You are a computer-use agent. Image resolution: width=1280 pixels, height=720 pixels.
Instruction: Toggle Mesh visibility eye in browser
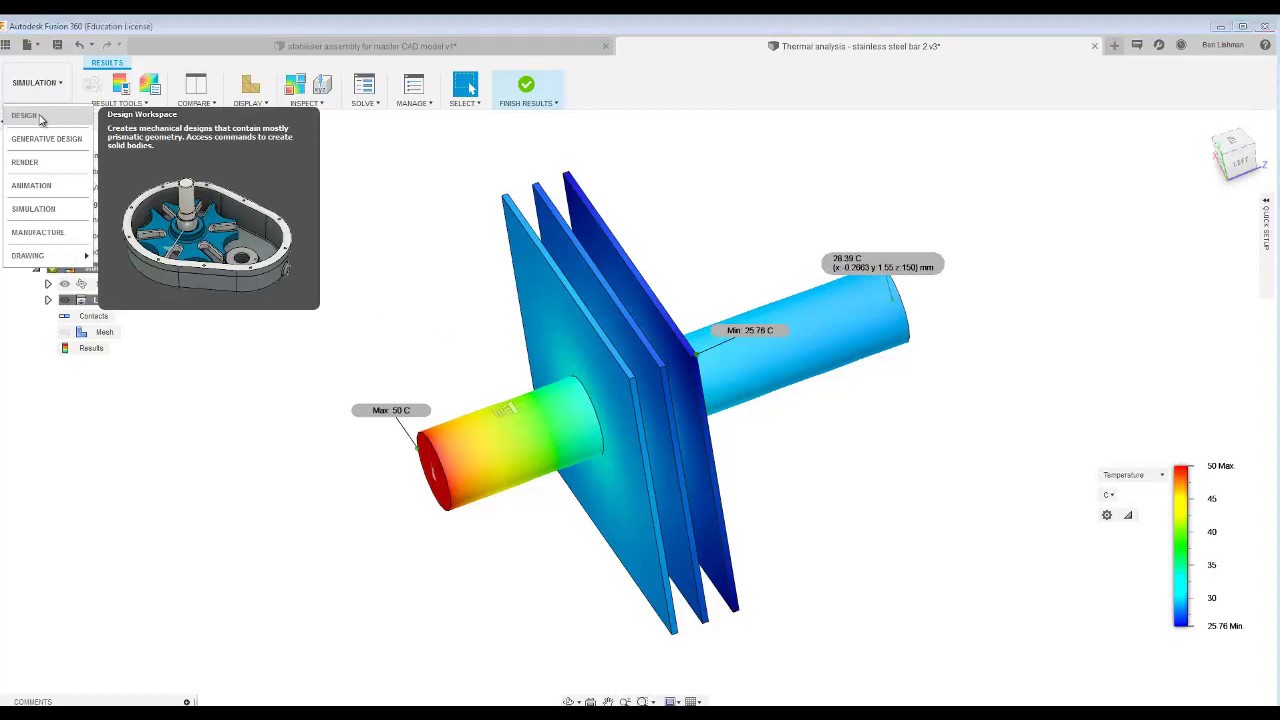coord(65,332)
